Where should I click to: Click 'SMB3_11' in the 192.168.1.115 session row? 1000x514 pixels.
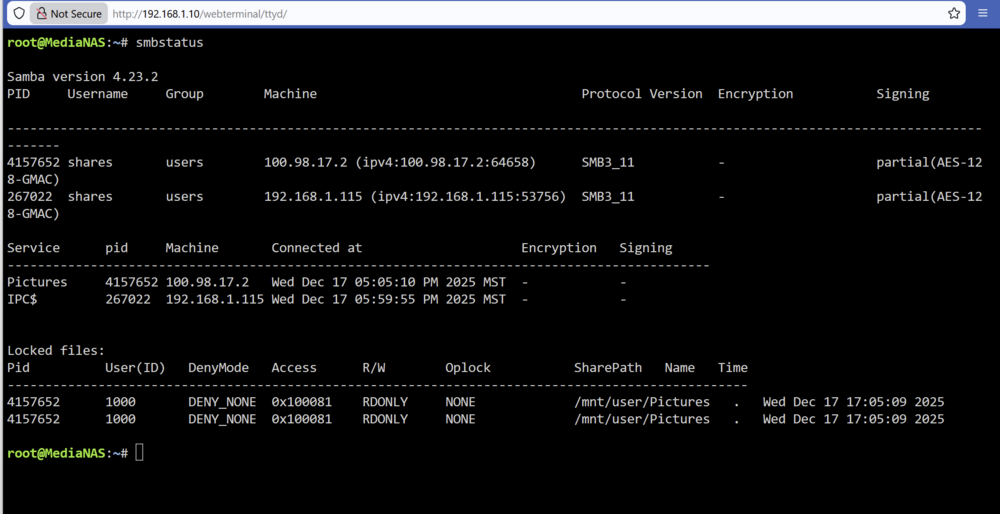608,197
